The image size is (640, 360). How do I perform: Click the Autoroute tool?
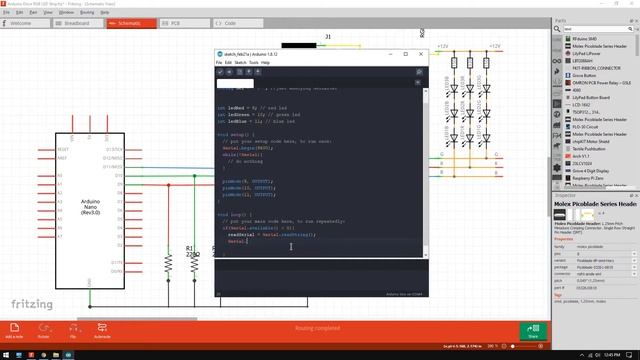click(x=102, y=331)
